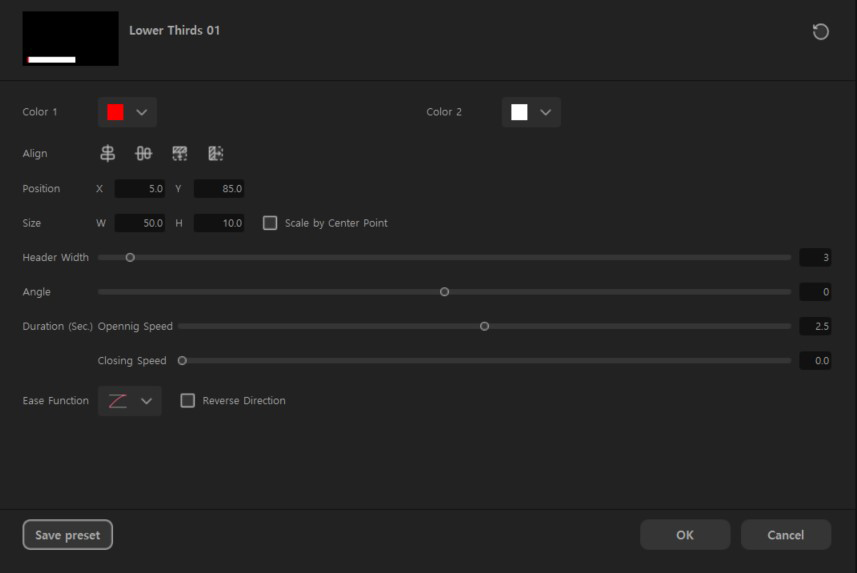Confirm with the OK button

point(685,535)
